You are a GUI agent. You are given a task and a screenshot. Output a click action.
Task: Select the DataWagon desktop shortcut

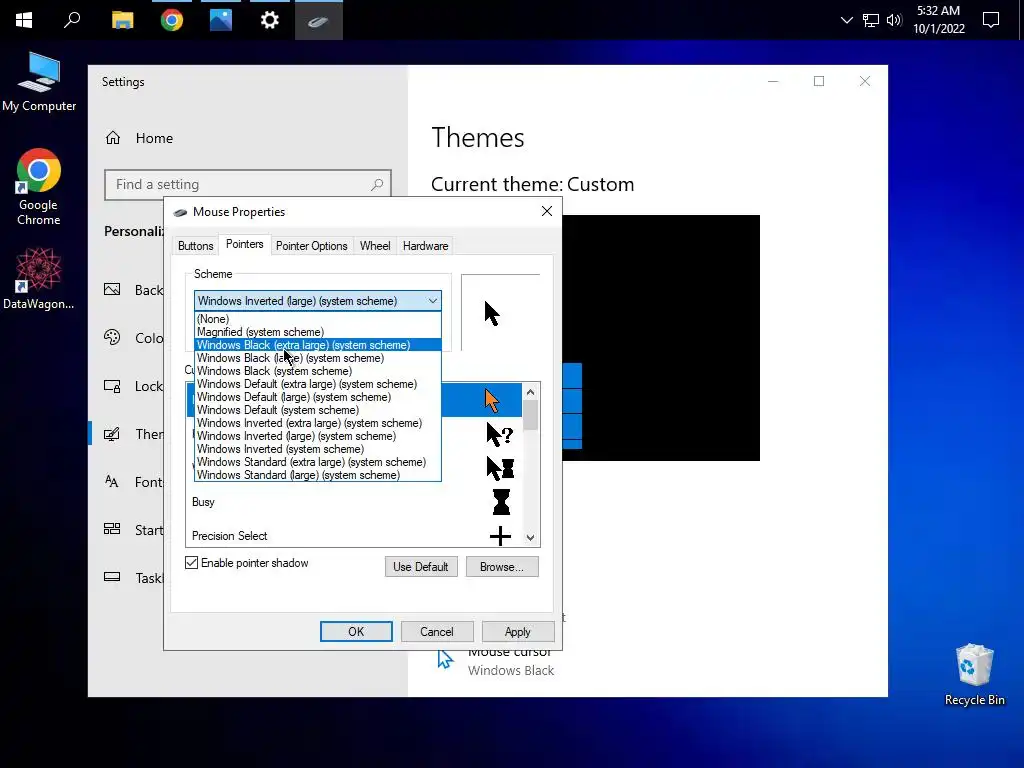39,279
